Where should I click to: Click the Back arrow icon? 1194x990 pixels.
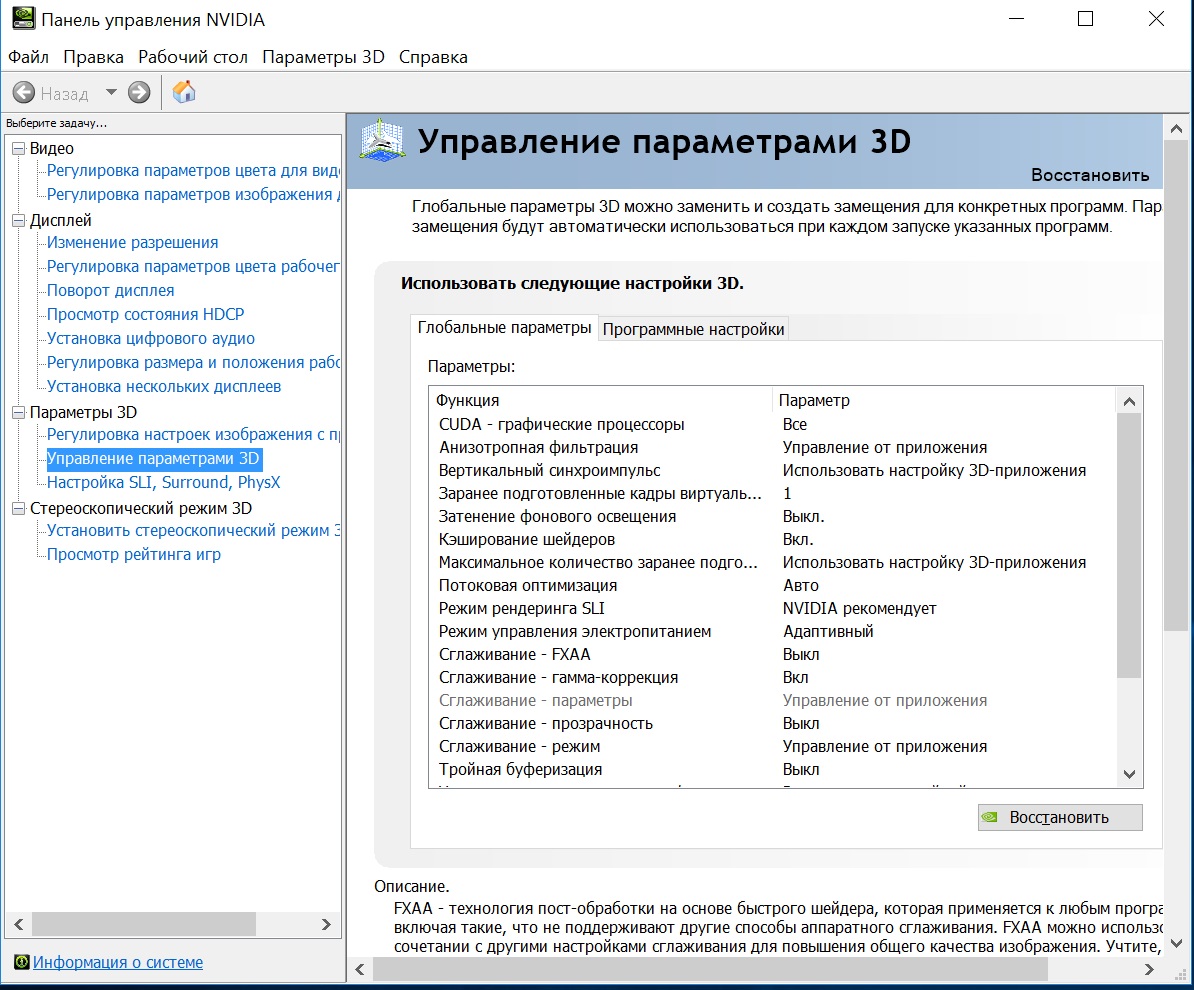24,93
